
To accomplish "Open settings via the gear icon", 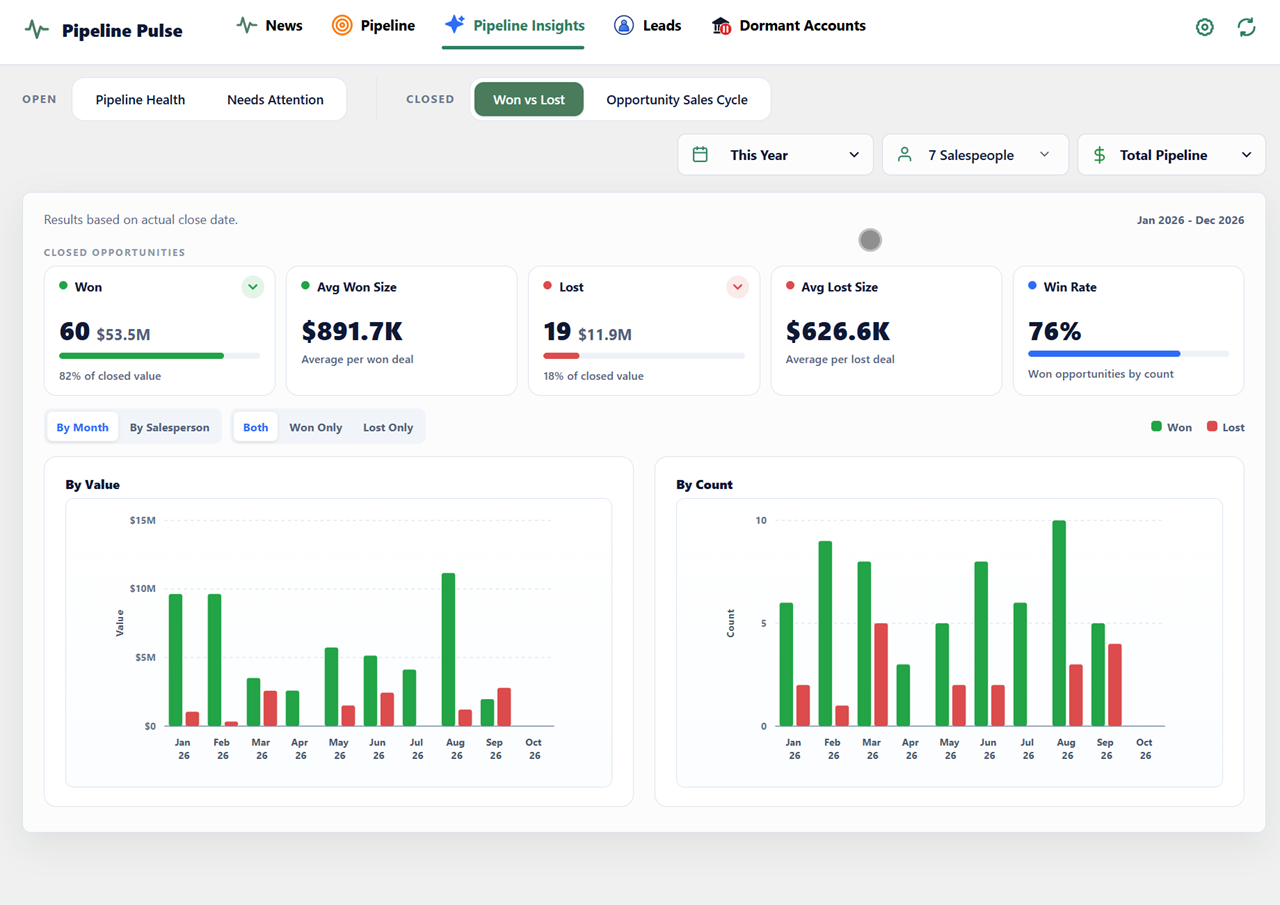I will 1205,28.
